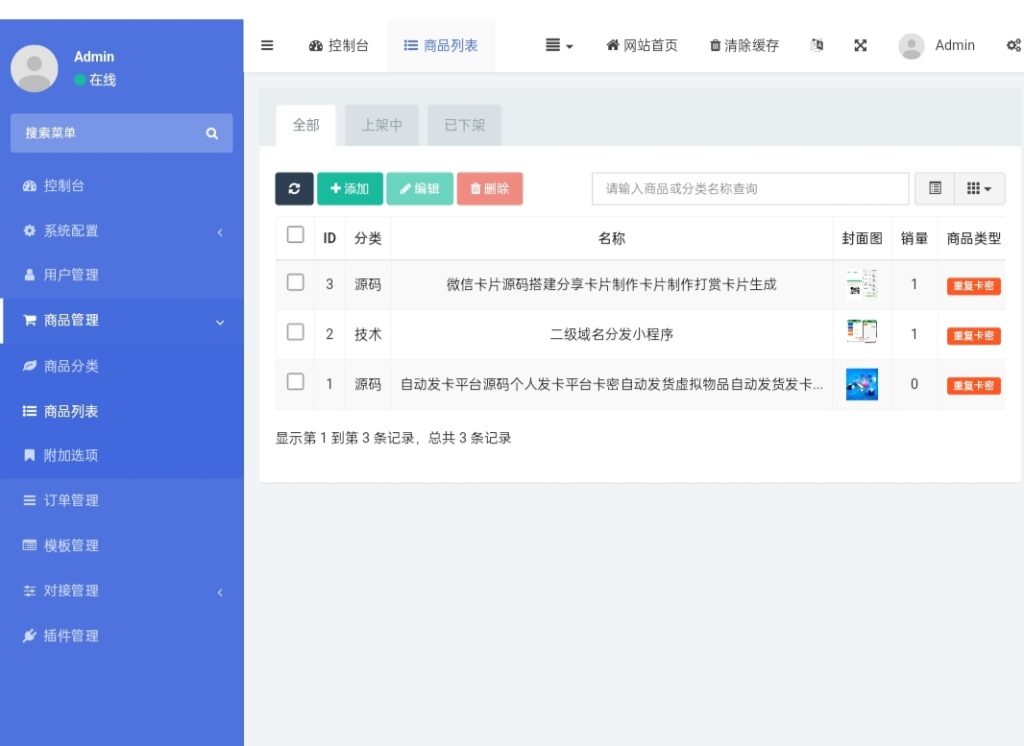Click the language switch icon in top bar
The height and width of the screenshot is (746, 1024).
(x=817, y=45)
